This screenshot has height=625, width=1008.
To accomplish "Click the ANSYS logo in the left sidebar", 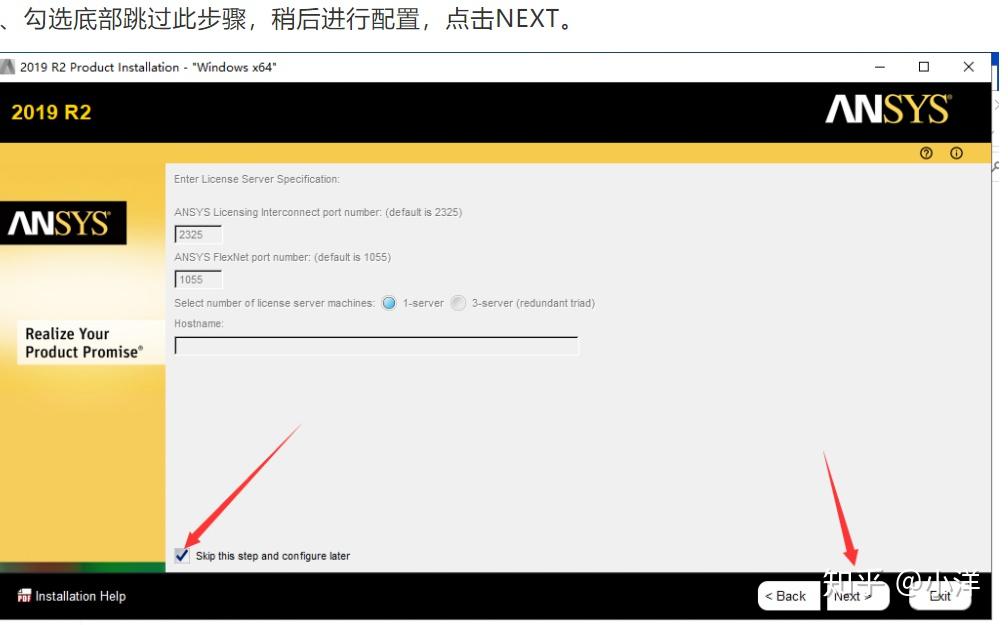I will coord(64,223).
